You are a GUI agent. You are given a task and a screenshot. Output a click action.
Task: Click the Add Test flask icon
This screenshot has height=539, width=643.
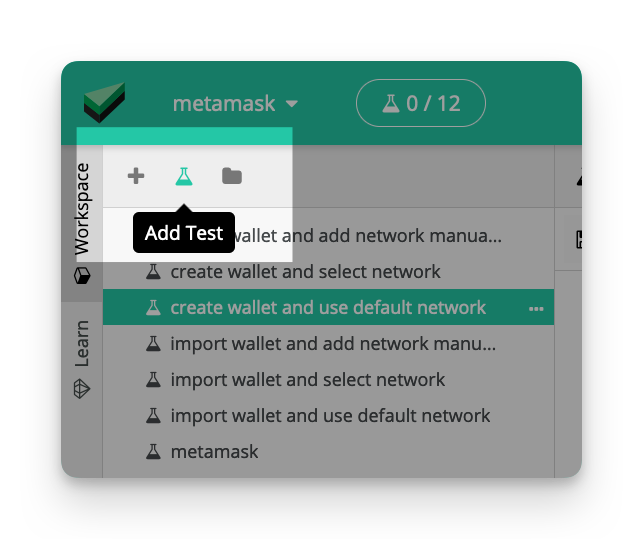[184, 176]
